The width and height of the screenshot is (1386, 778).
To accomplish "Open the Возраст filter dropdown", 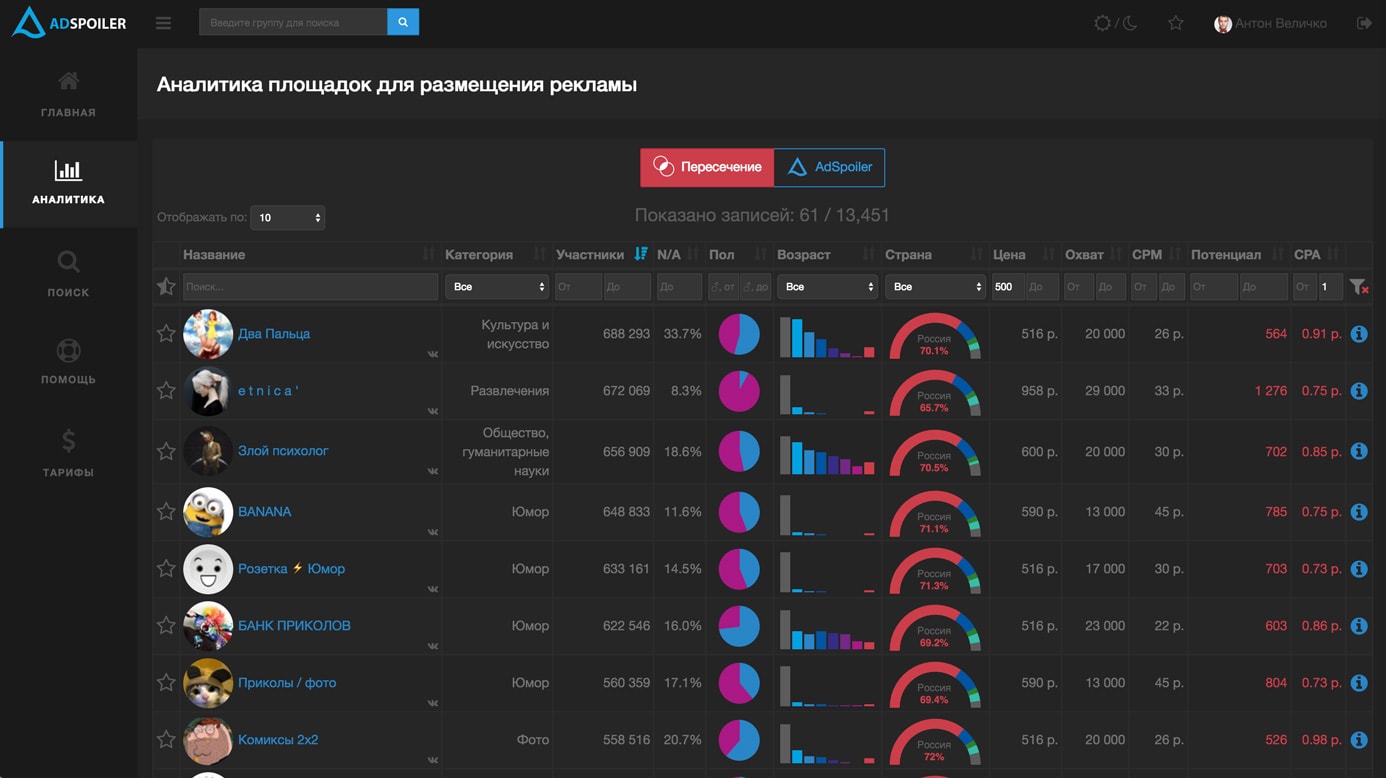I will coord(827,287).
